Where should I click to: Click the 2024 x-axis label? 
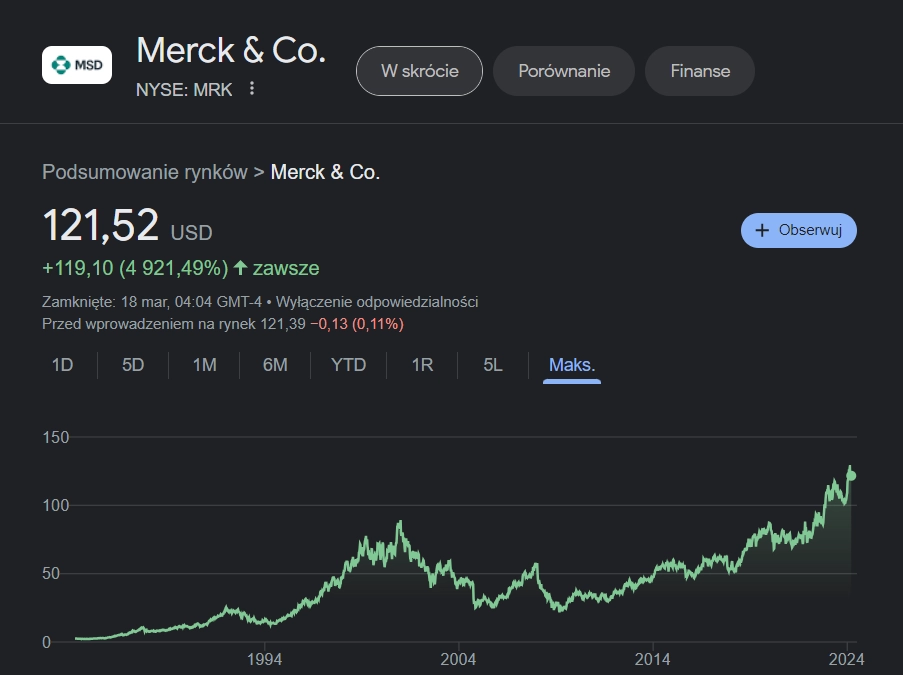(847, 659)
